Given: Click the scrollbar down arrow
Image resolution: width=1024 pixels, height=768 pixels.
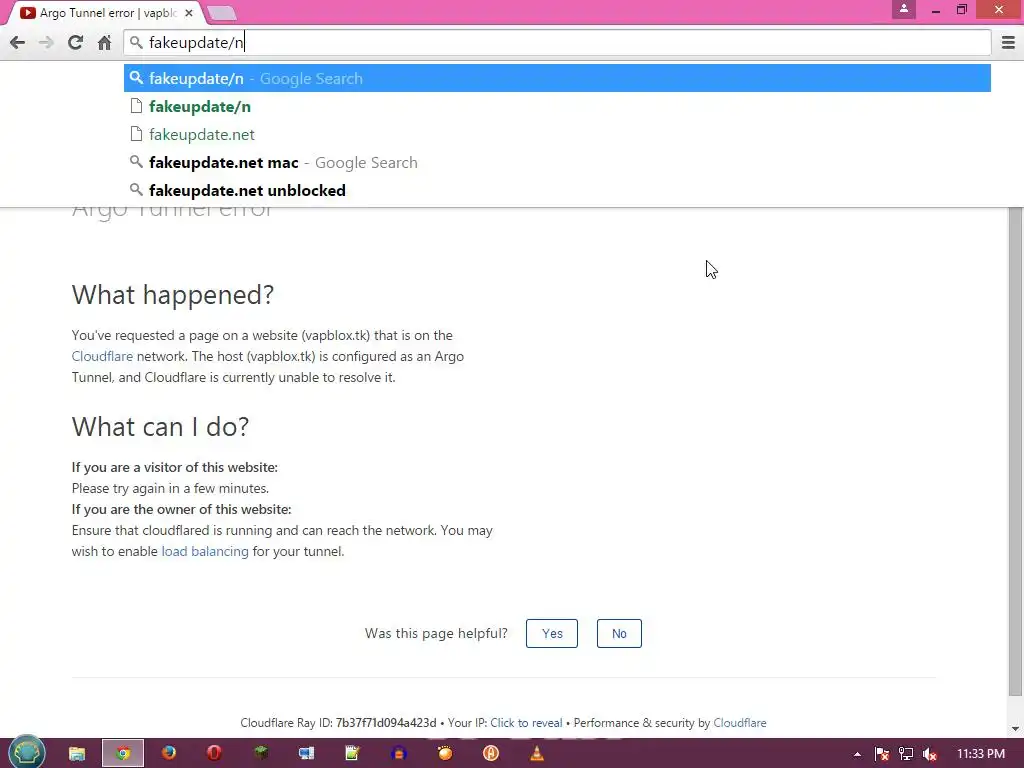Looking at the screenshot, I should tap(1016, 729).
